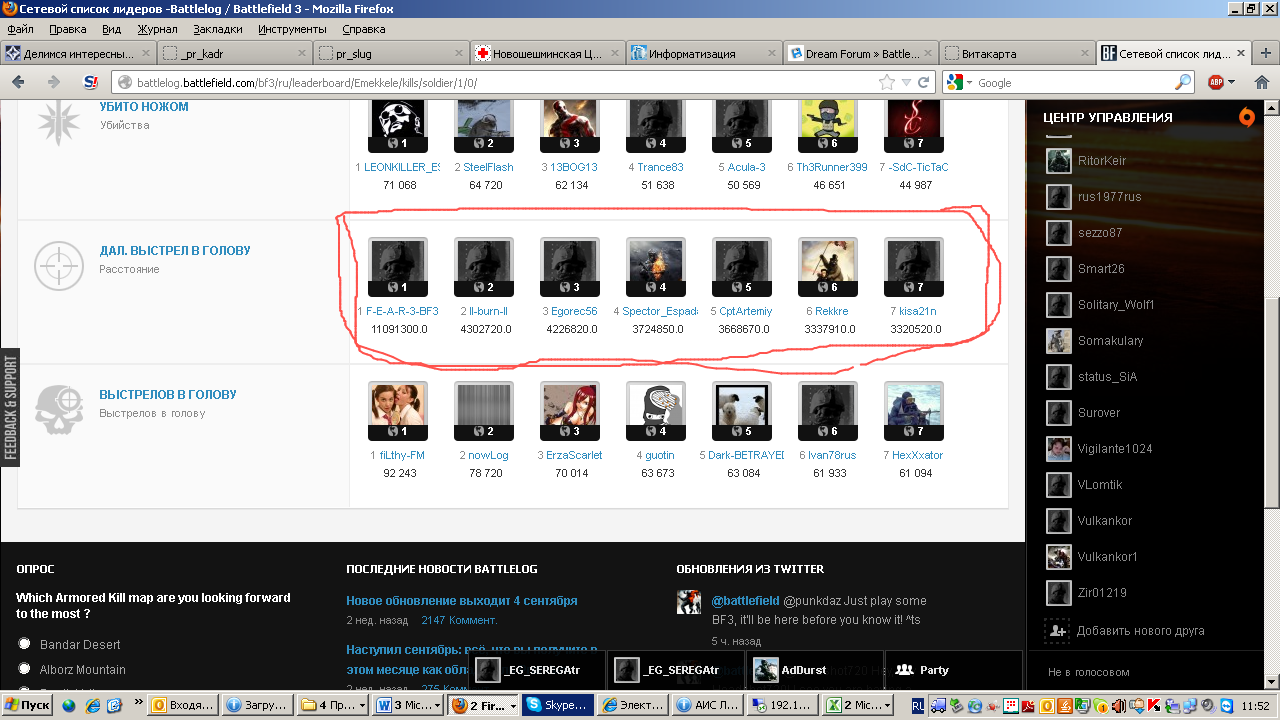This screenshot has height=720, width=1280.
Task: Select the Alborz Mountain poll option
Action: click(25, 669)
